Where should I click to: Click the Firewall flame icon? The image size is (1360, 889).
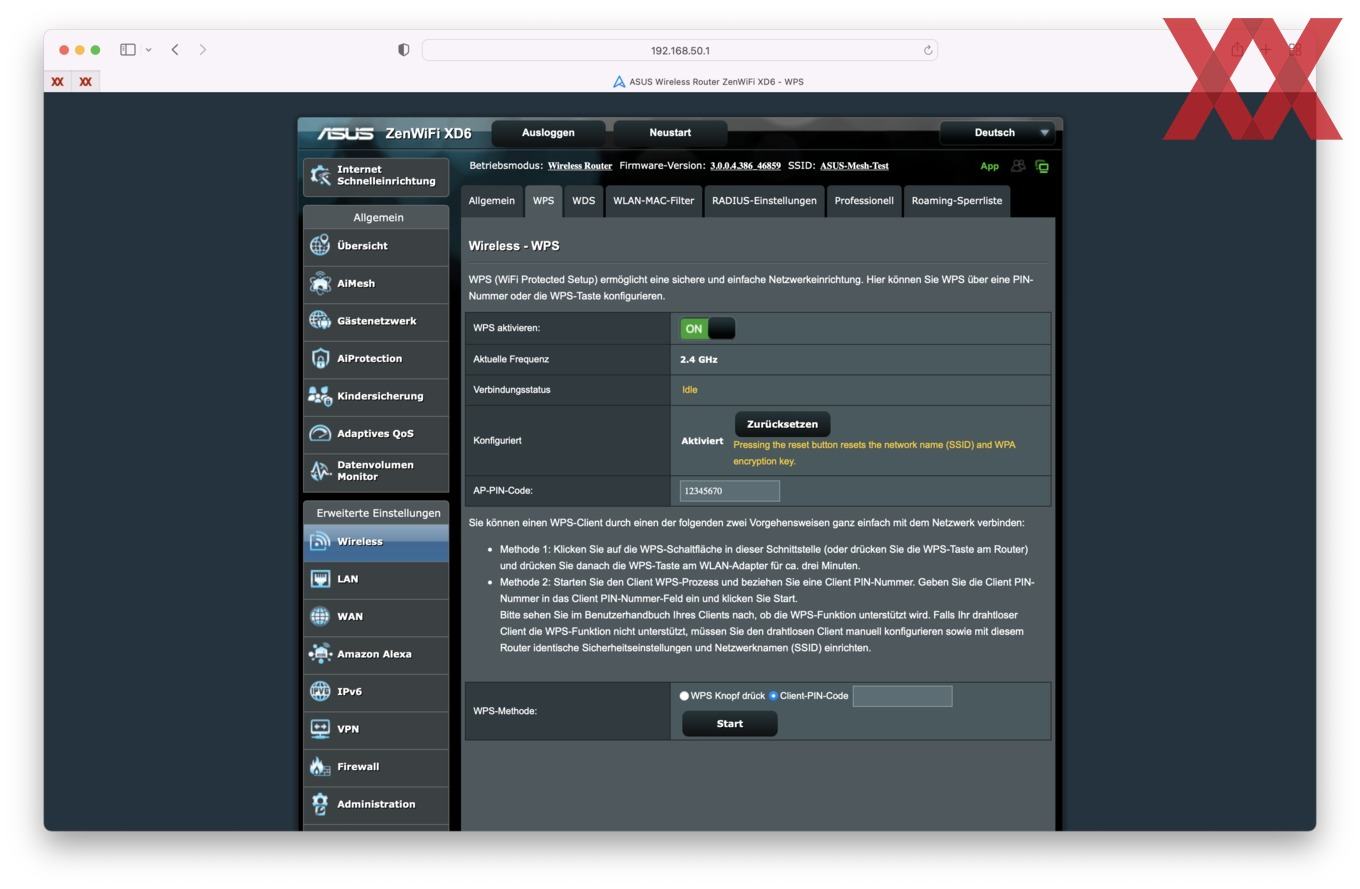pyautogui.click(x=320, y=767)
